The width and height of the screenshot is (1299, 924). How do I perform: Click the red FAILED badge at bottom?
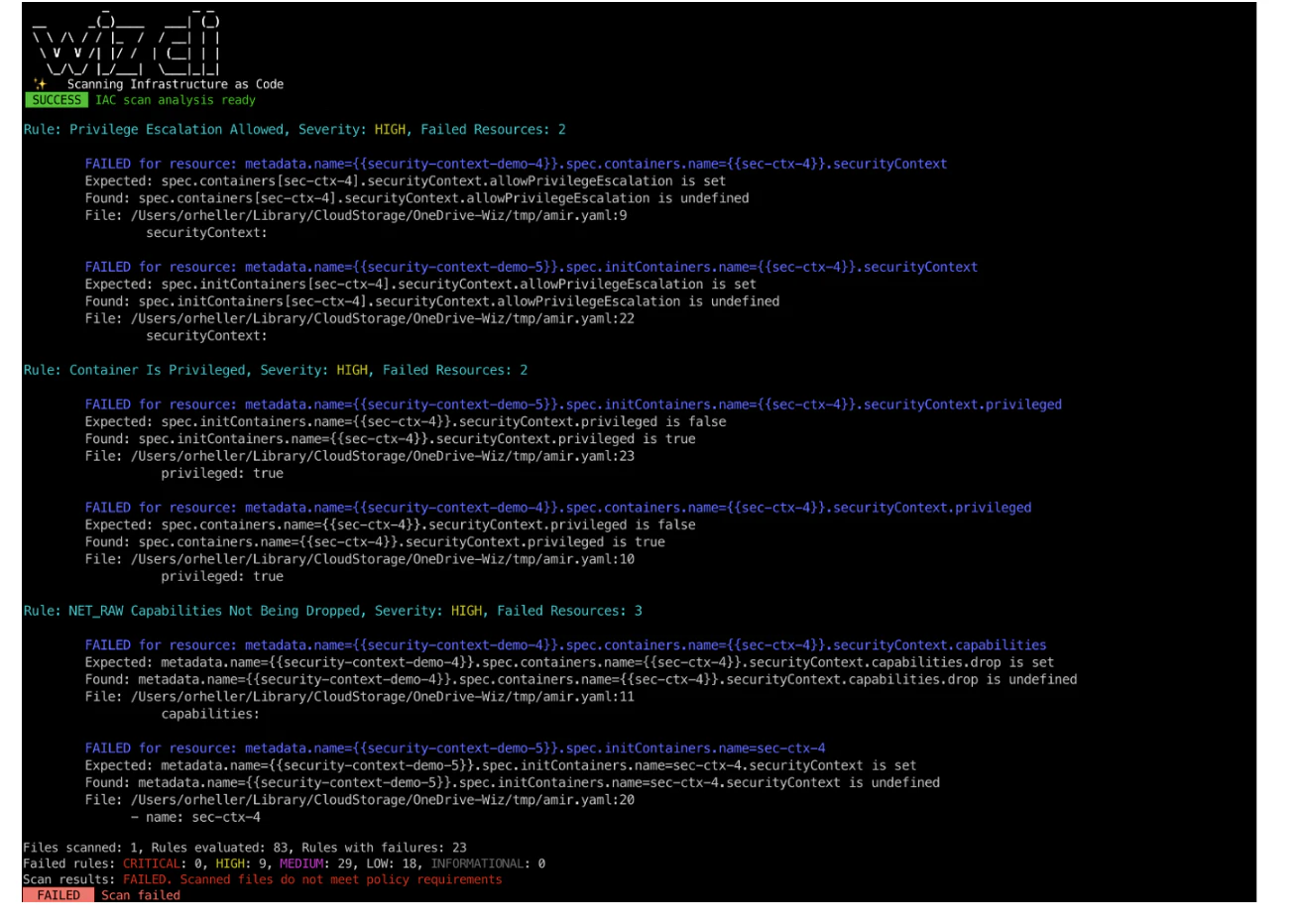click(59, 895)
